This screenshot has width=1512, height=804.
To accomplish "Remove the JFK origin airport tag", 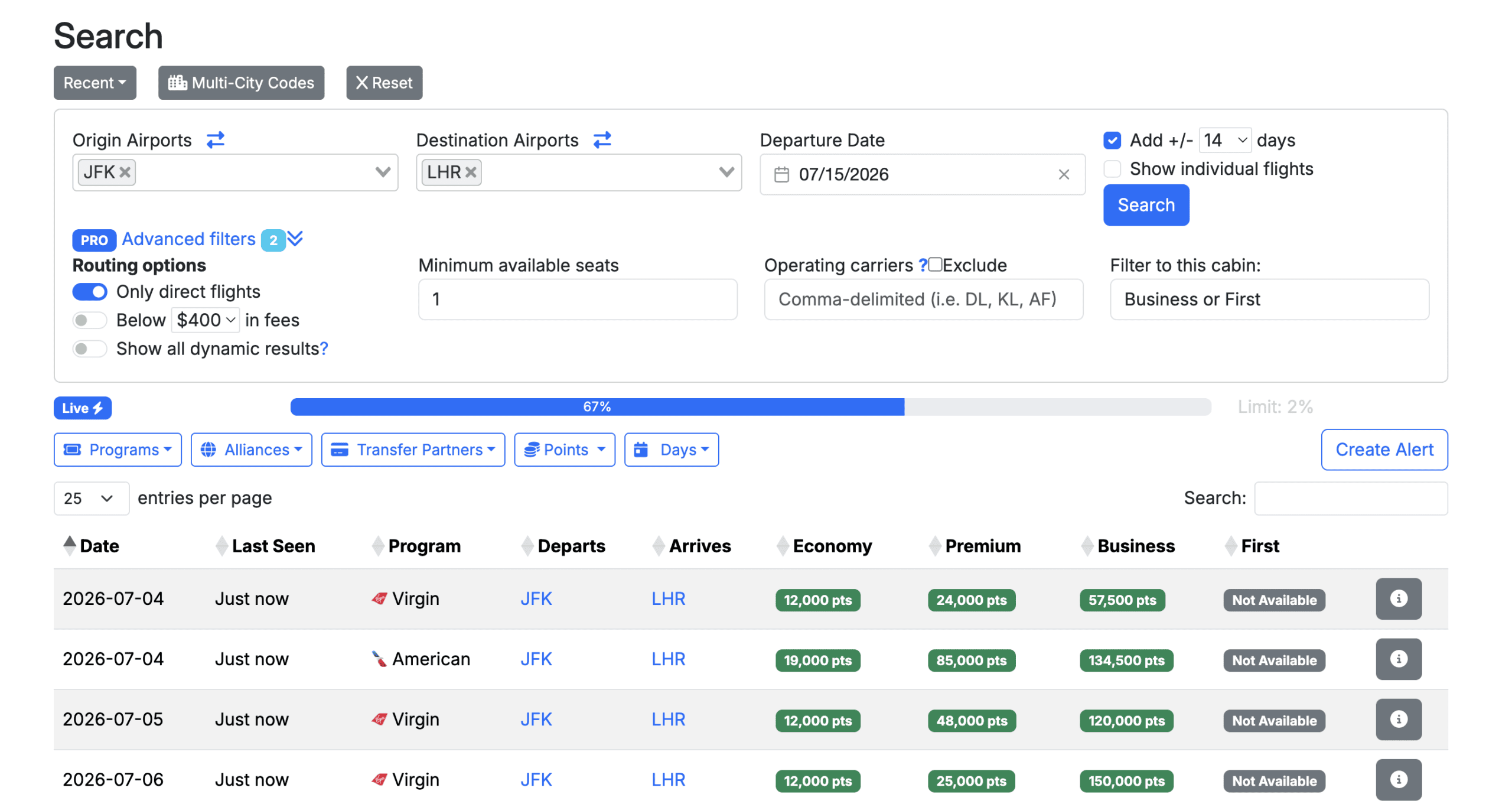I will click(125, 172).
